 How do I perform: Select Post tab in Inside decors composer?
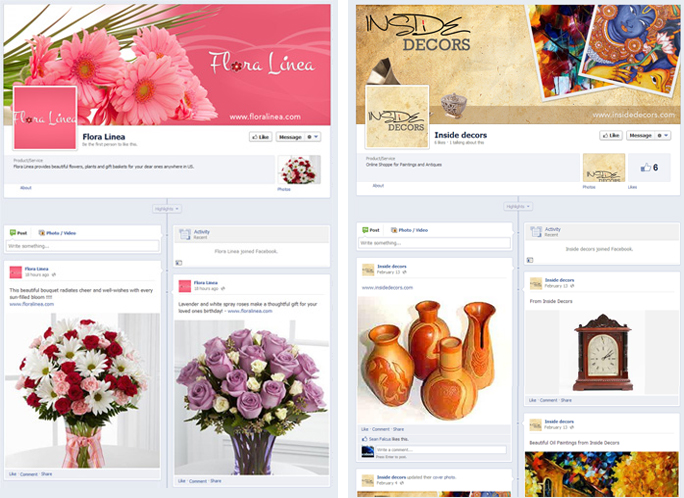point(371,230)
